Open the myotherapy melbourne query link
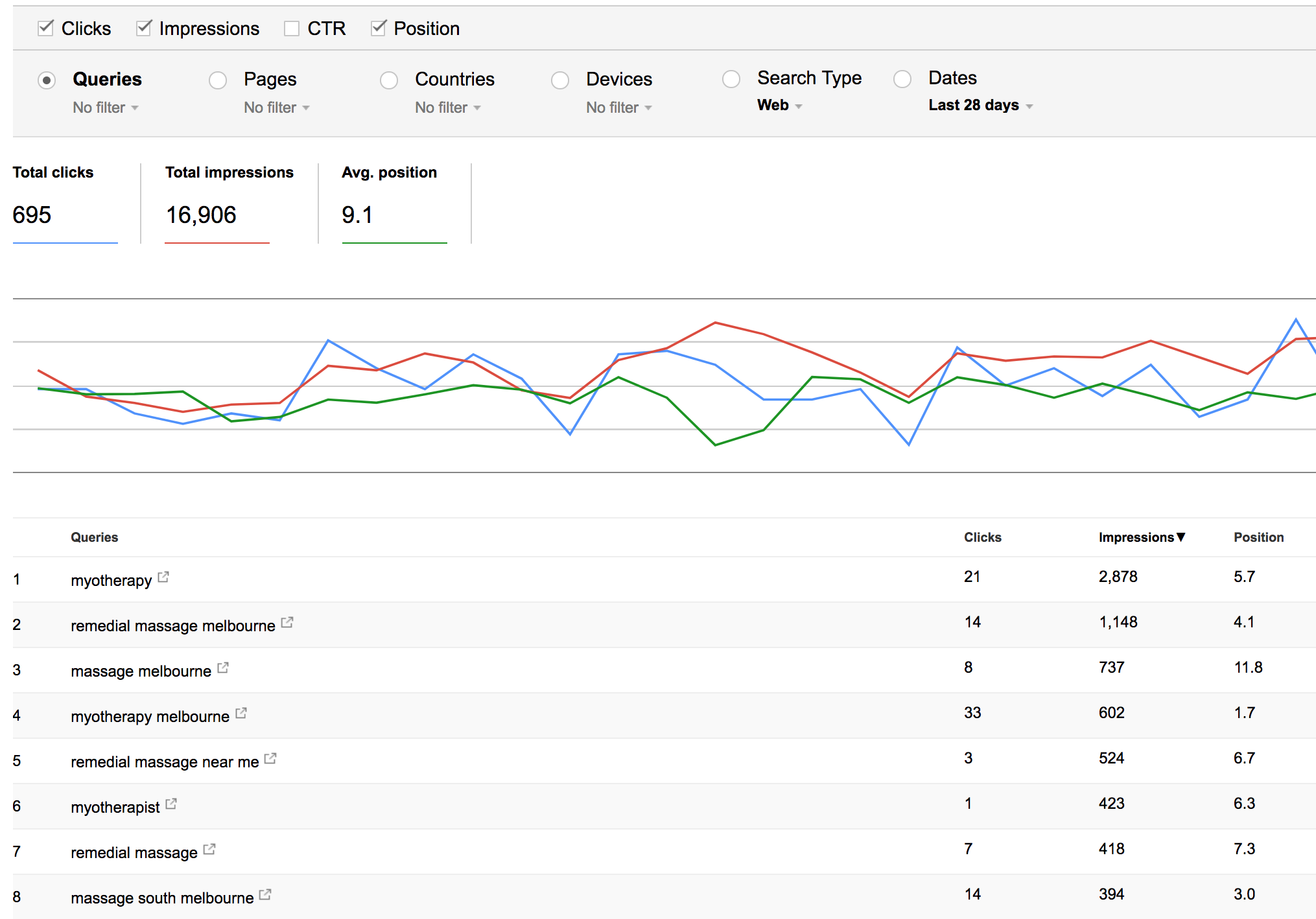1316x919 pixels. 150,716
